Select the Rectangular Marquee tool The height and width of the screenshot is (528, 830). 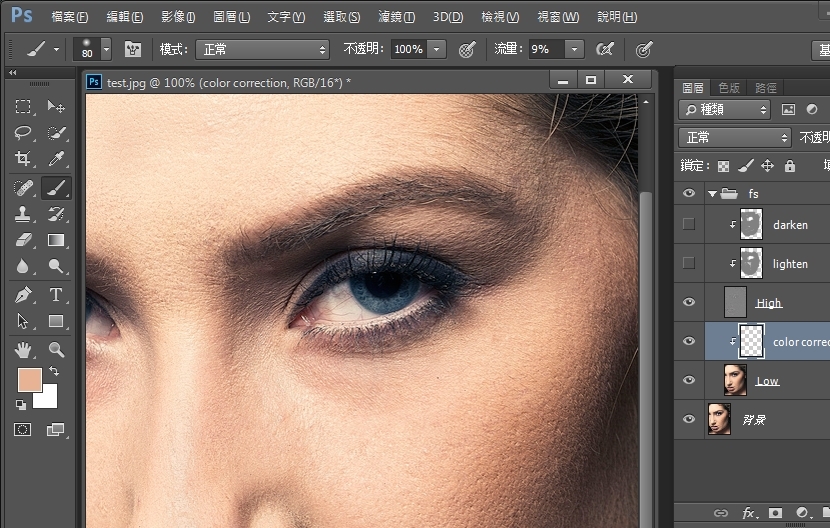click(23, 106)
